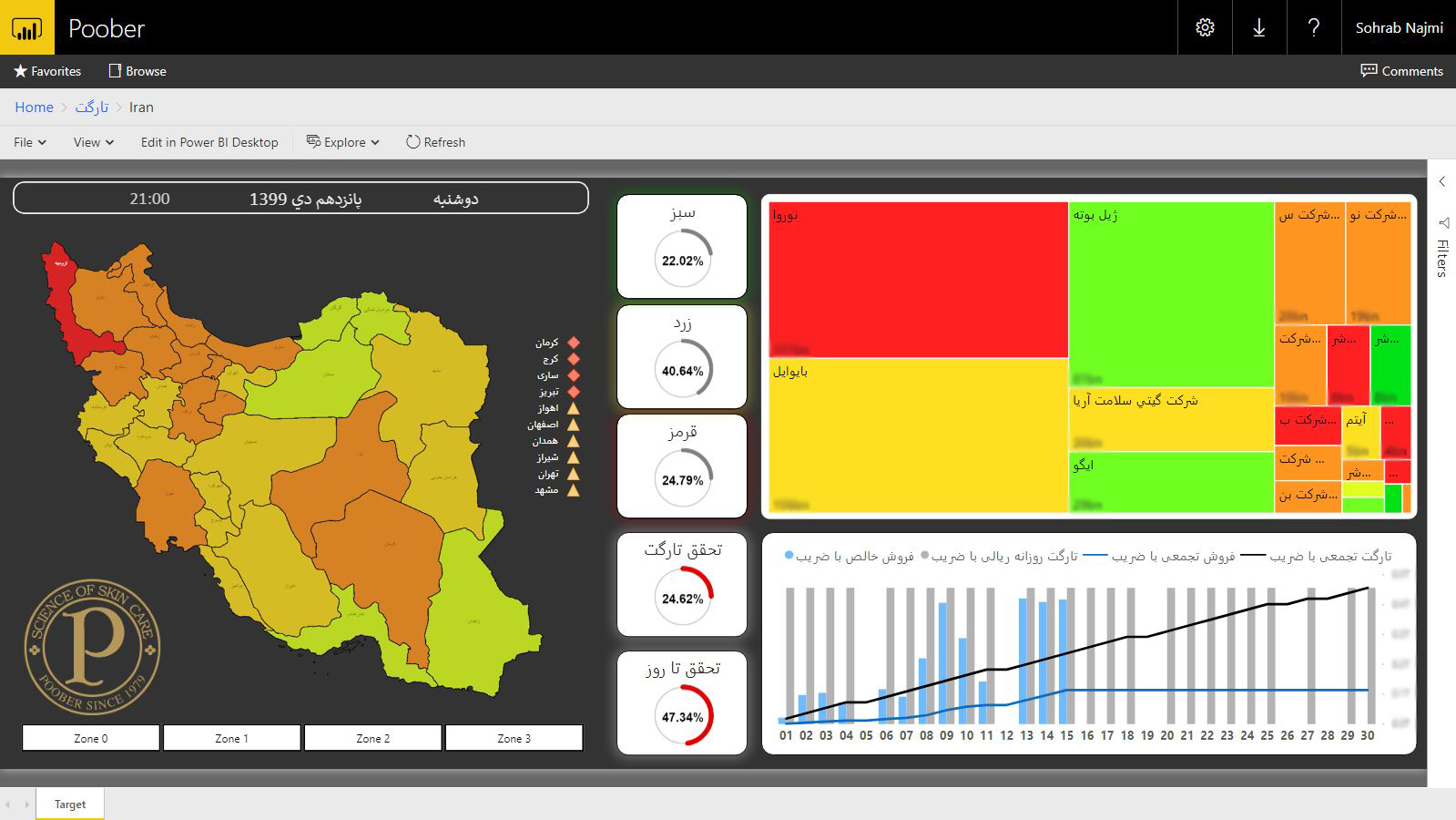Expand the Explore dropdown

(343, 142)
